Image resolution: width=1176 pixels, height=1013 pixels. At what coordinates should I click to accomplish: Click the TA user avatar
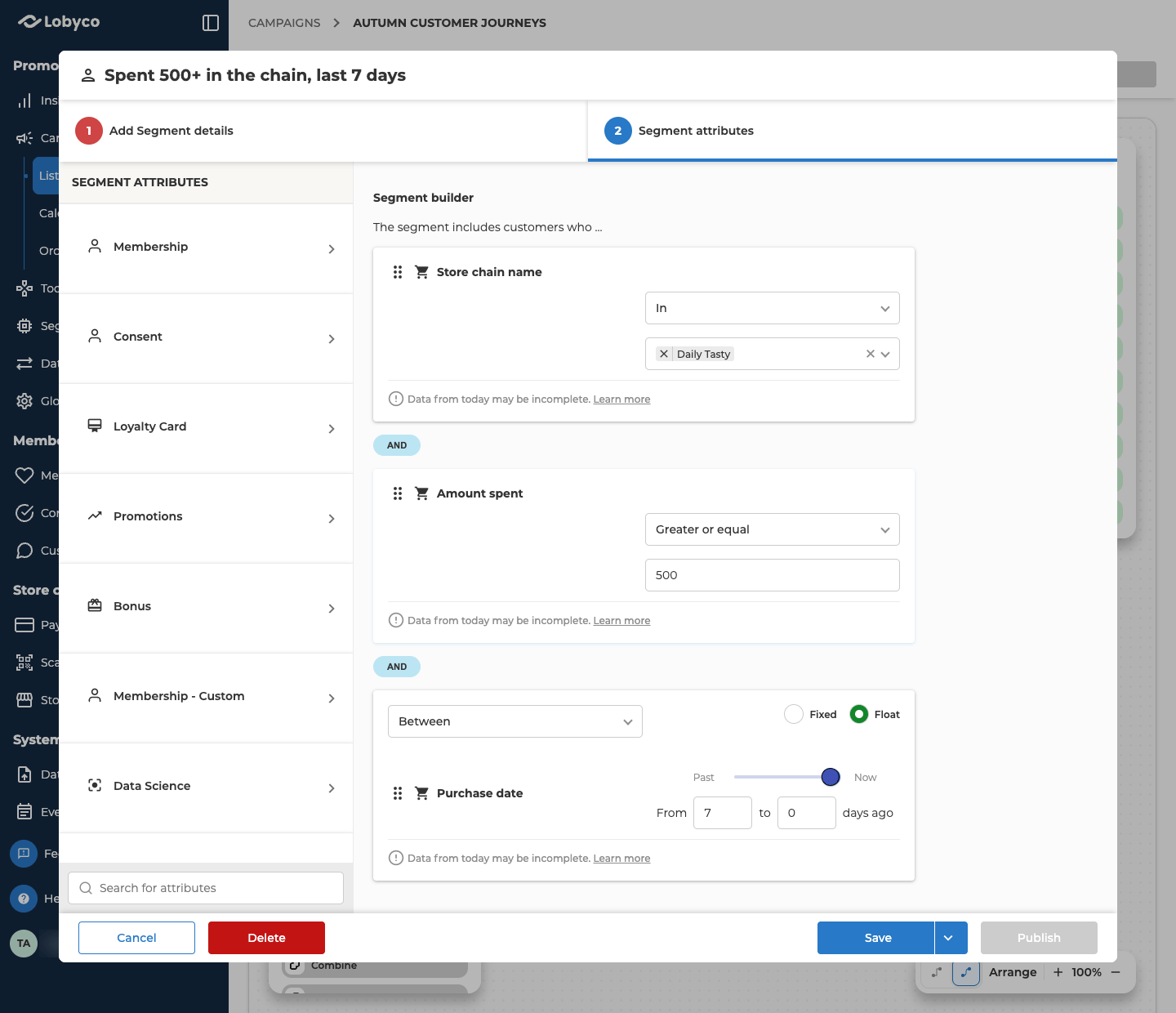tap(24, 943)
